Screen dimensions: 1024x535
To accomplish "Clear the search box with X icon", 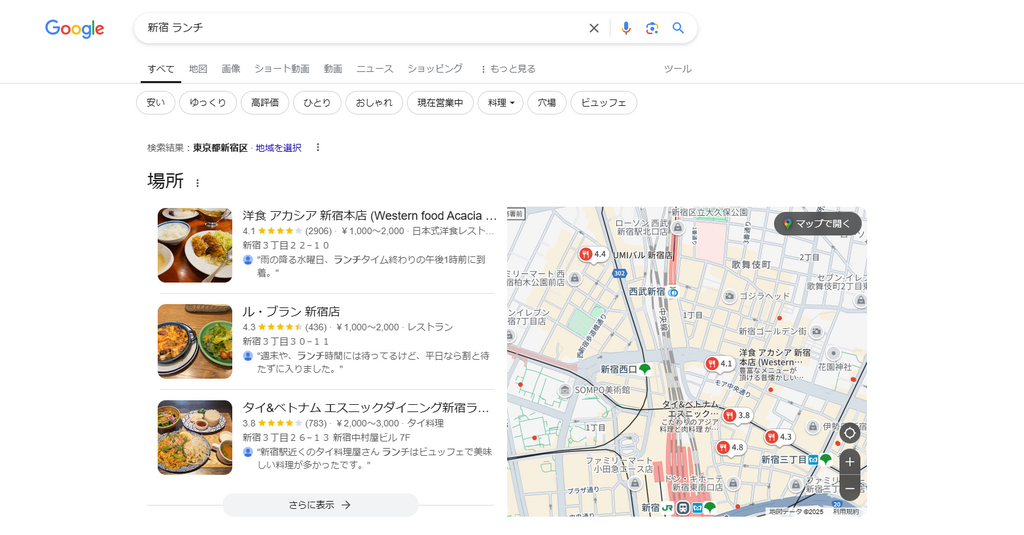I will (594, 28).
